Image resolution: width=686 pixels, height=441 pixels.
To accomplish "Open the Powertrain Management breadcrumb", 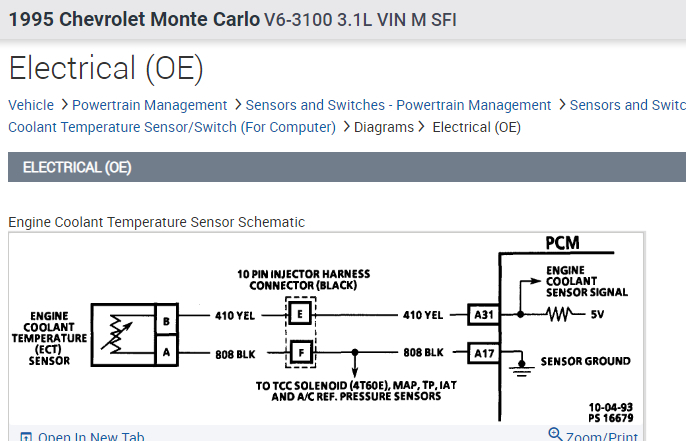I will (x=150, y=105).
